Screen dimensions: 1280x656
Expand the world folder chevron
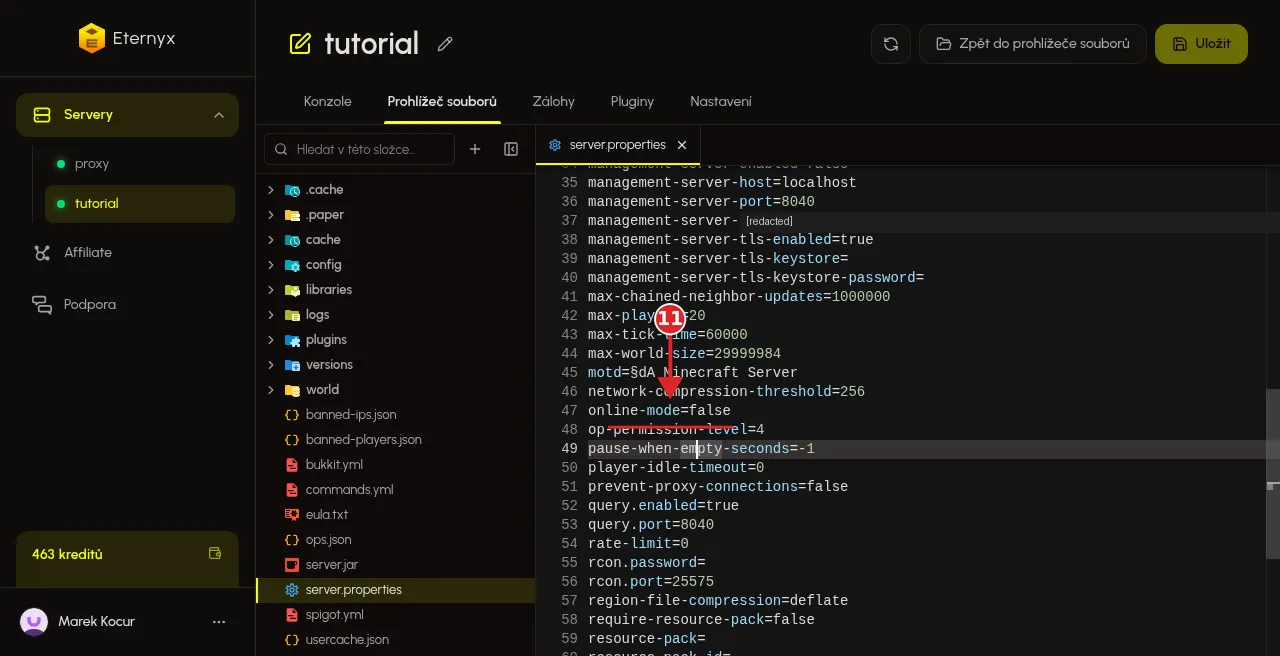coord(270,390)
